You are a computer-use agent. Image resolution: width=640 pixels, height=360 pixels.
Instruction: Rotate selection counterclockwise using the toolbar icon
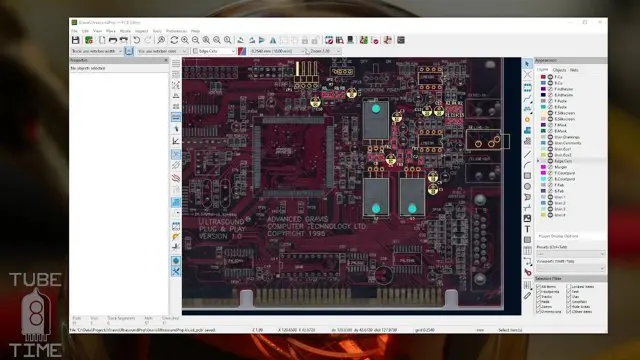241,40
